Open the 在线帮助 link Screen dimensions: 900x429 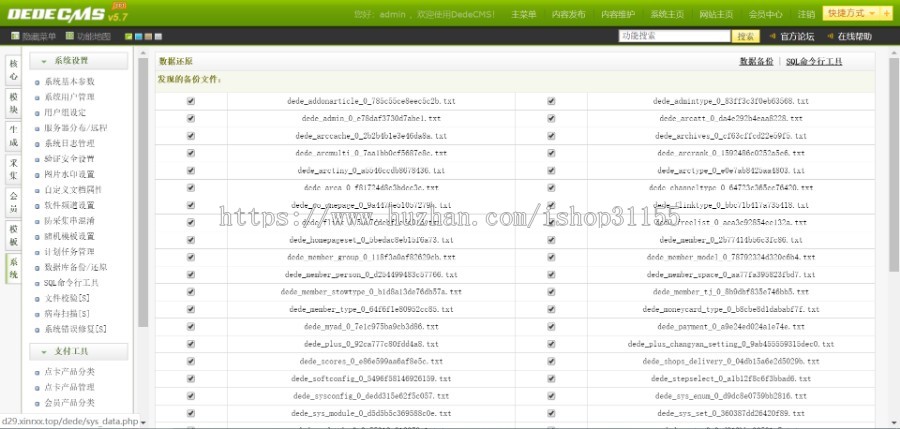[x=854, y=36]
